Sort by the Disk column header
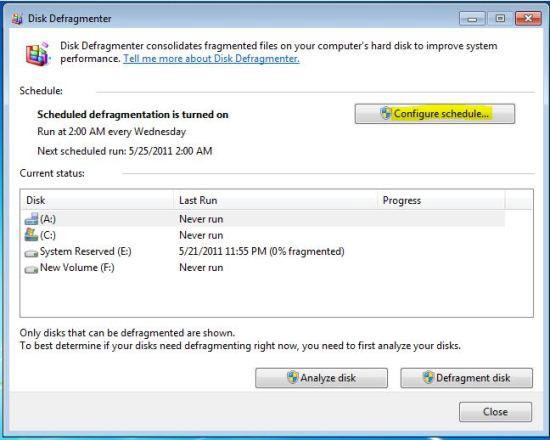 coord(97,200)
